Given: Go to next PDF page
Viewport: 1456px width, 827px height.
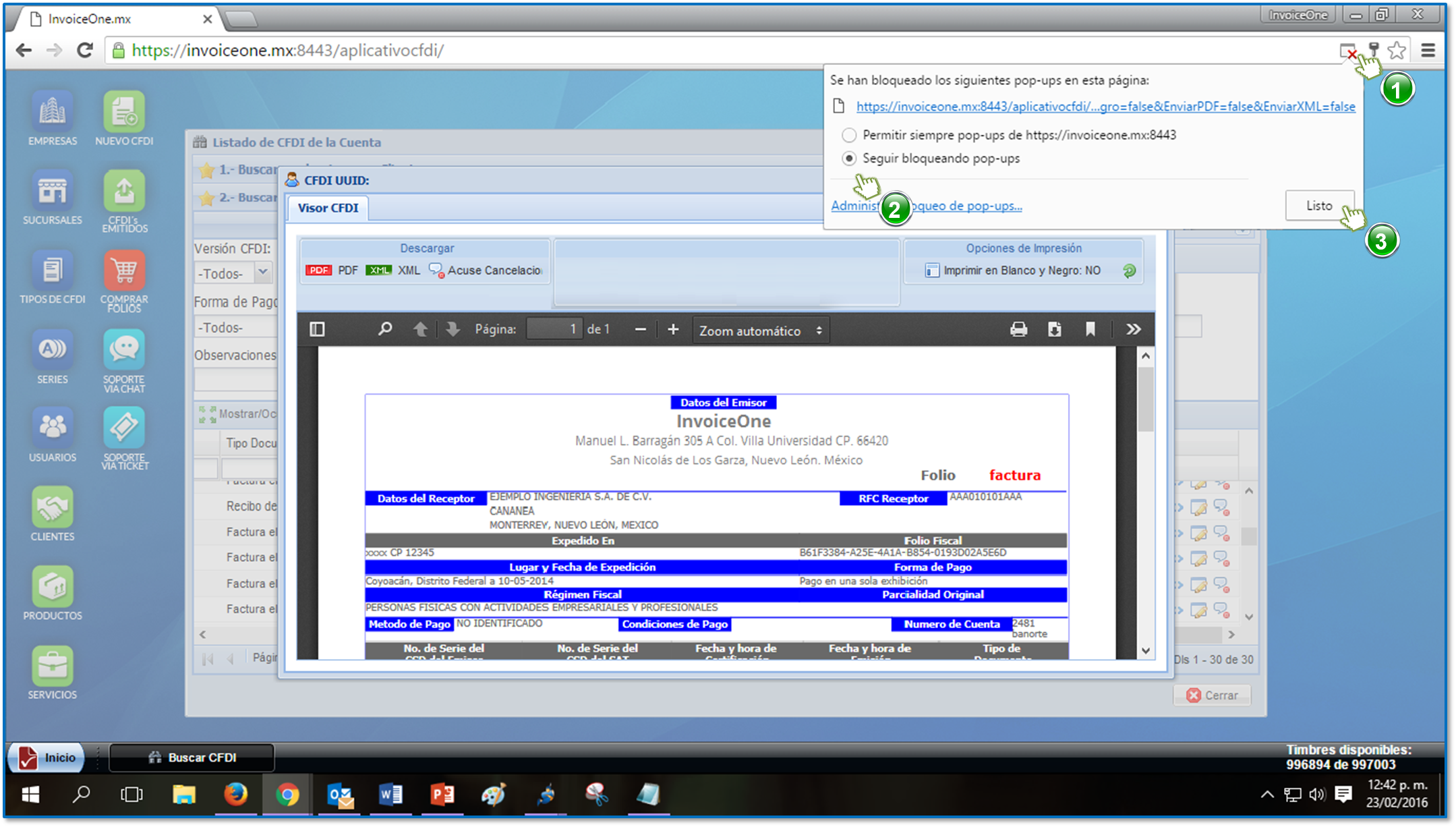Looking at the screenshot, I should coord(453,329).
